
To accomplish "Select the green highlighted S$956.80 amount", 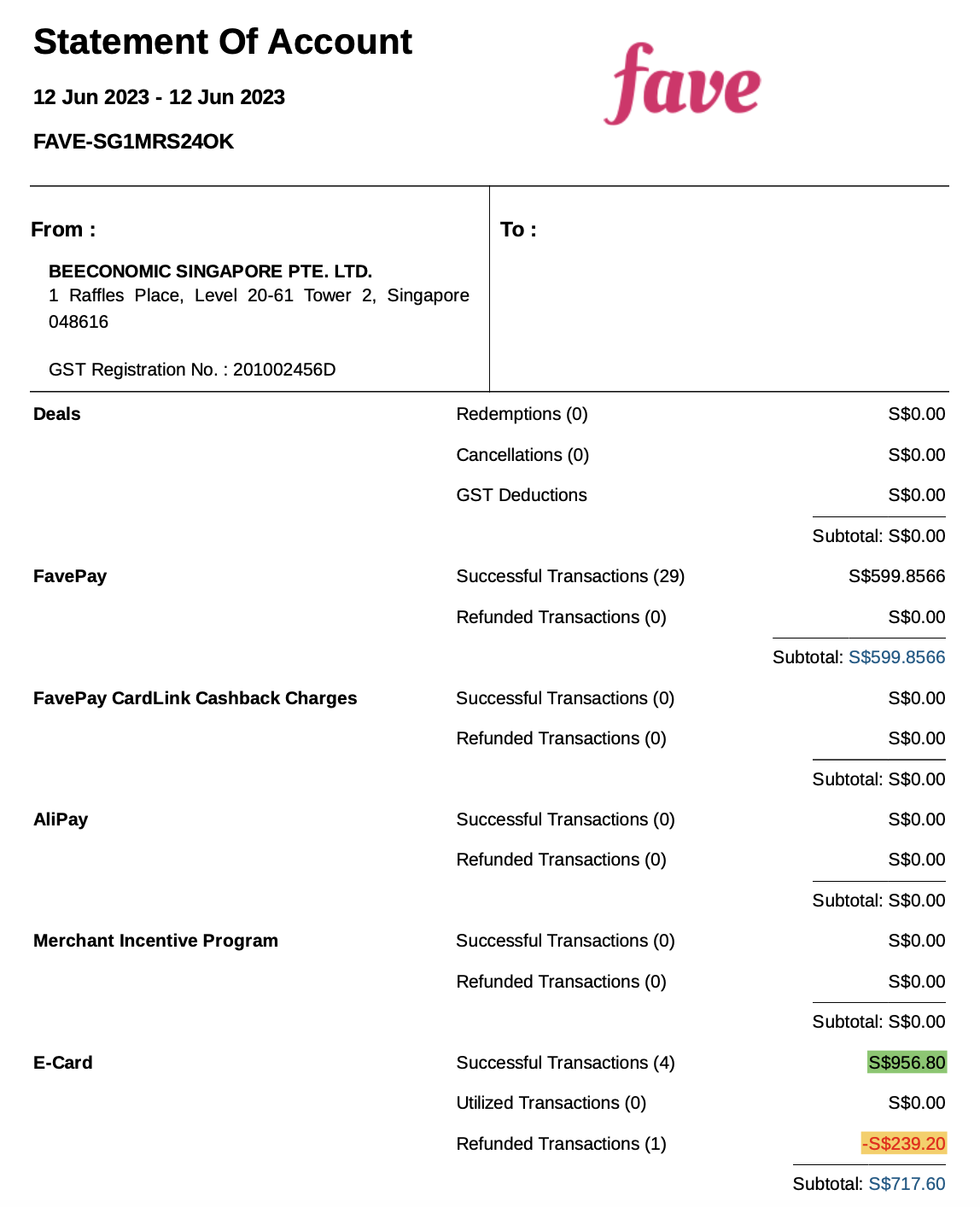I will (907, 1063).
